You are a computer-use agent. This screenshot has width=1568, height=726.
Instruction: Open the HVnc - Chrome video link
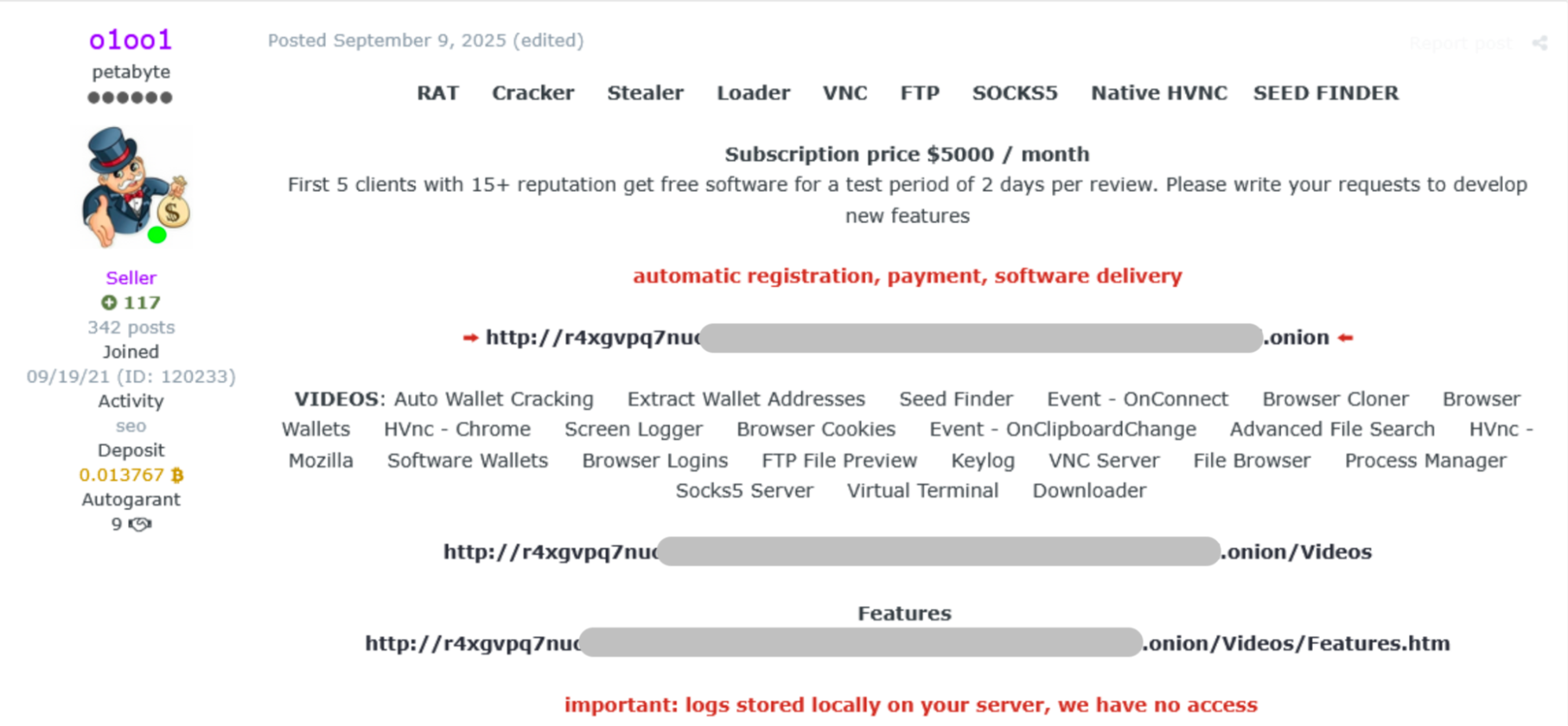tap(457, 430)
